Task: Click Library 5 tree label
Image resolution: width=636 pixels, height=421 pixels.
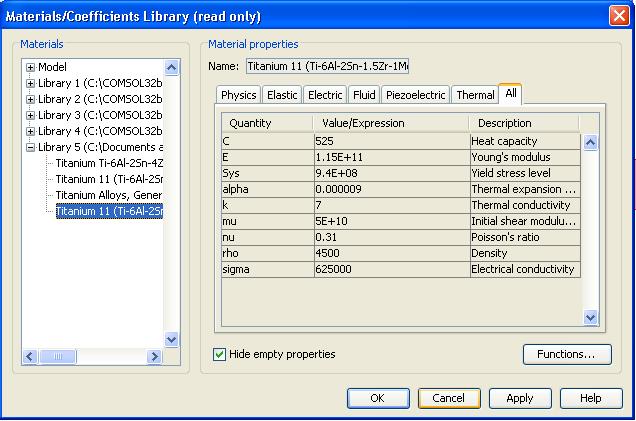Action: [101, 147]
